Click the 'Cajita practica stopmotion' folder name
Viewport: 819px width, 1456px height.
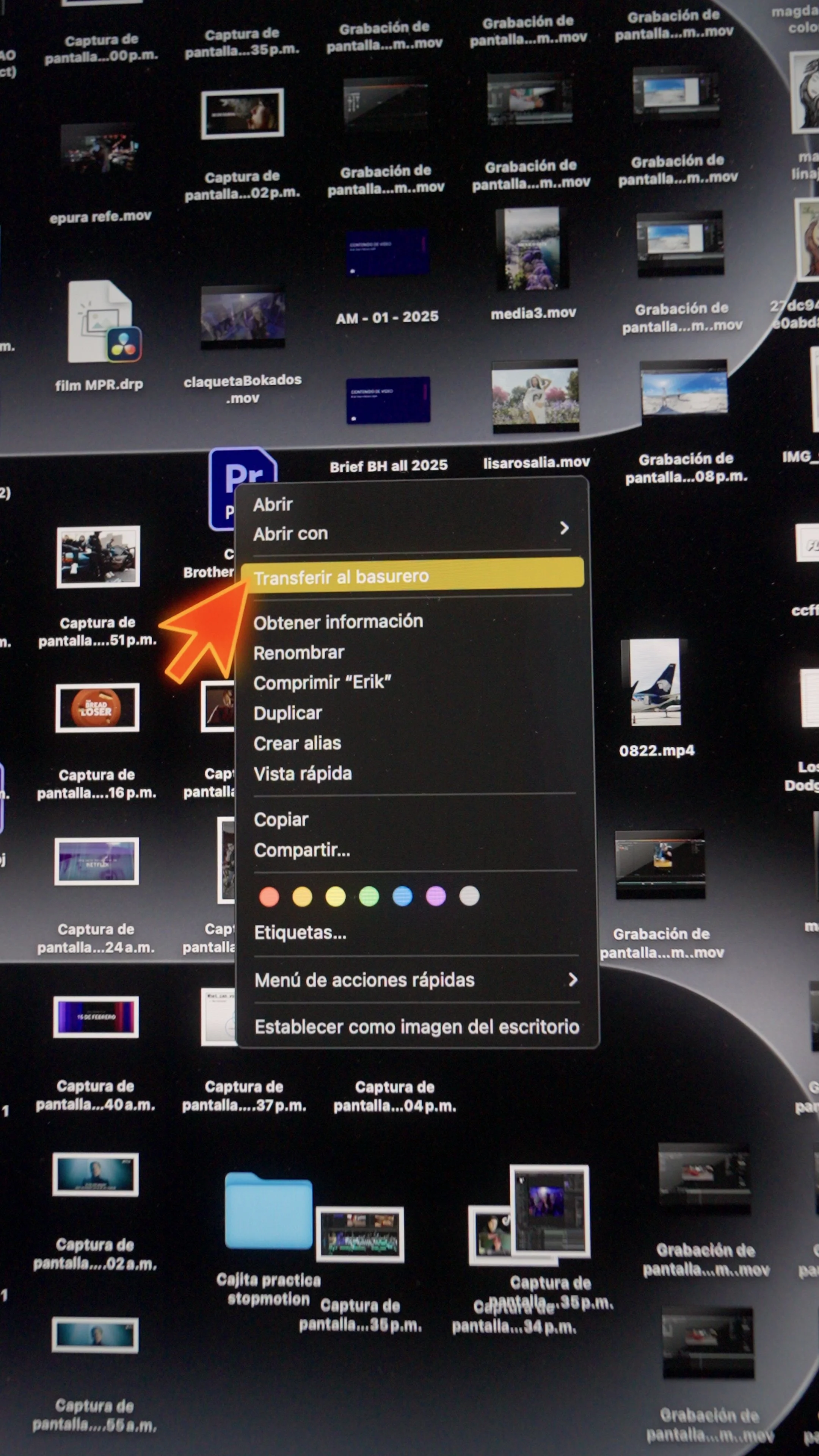(268, 1289)
